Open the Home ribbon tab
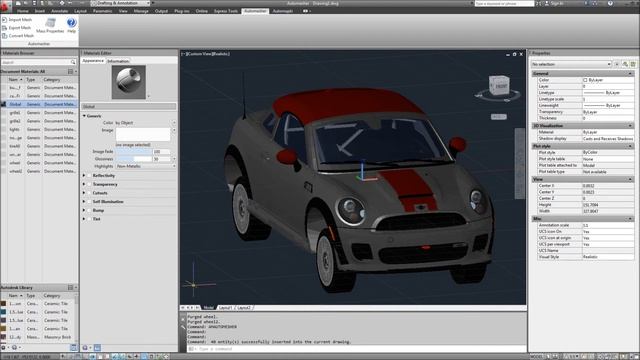 [x=23, y=11]
